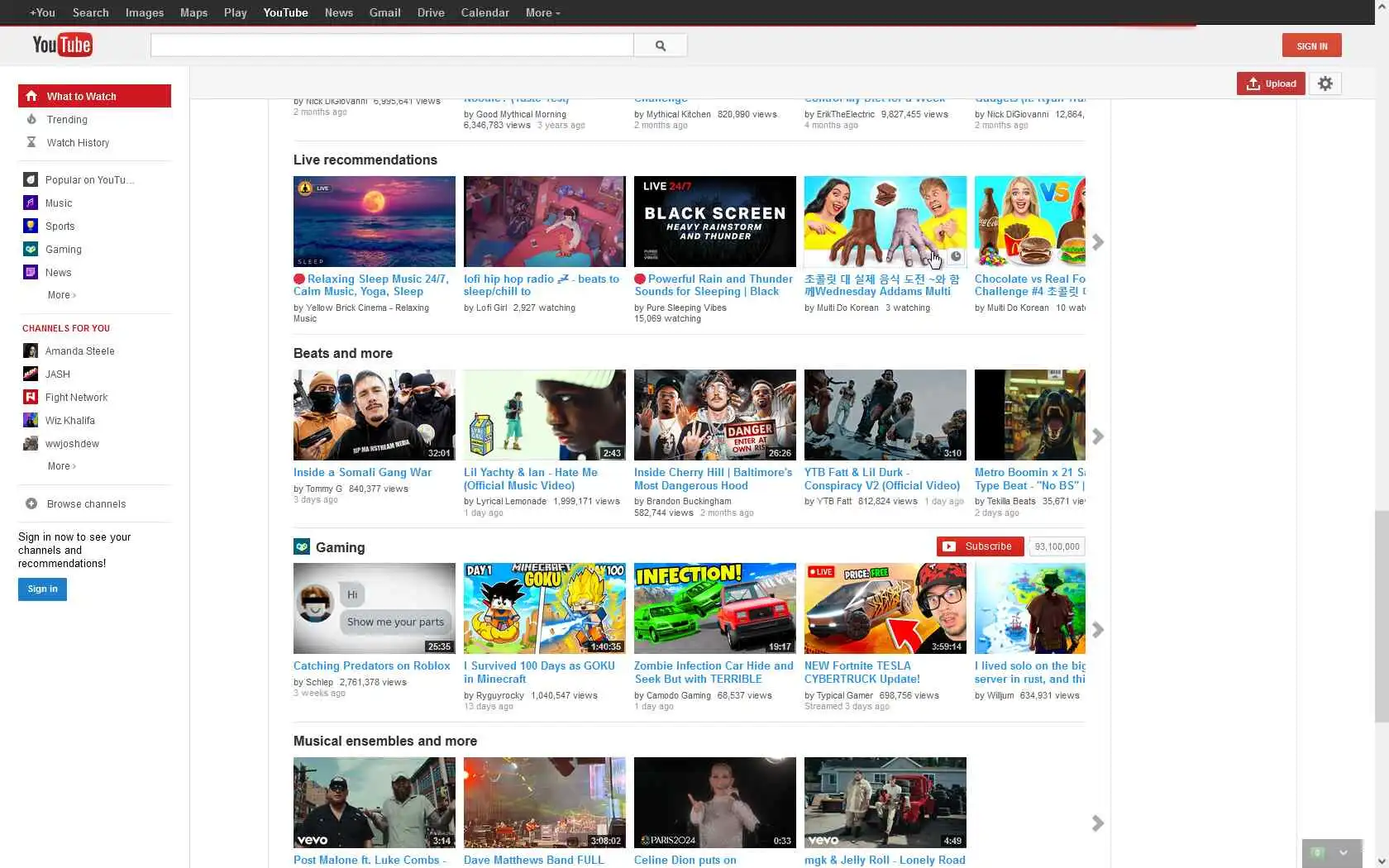Subscribe to the Gaming channel

(x=980, y=546)
